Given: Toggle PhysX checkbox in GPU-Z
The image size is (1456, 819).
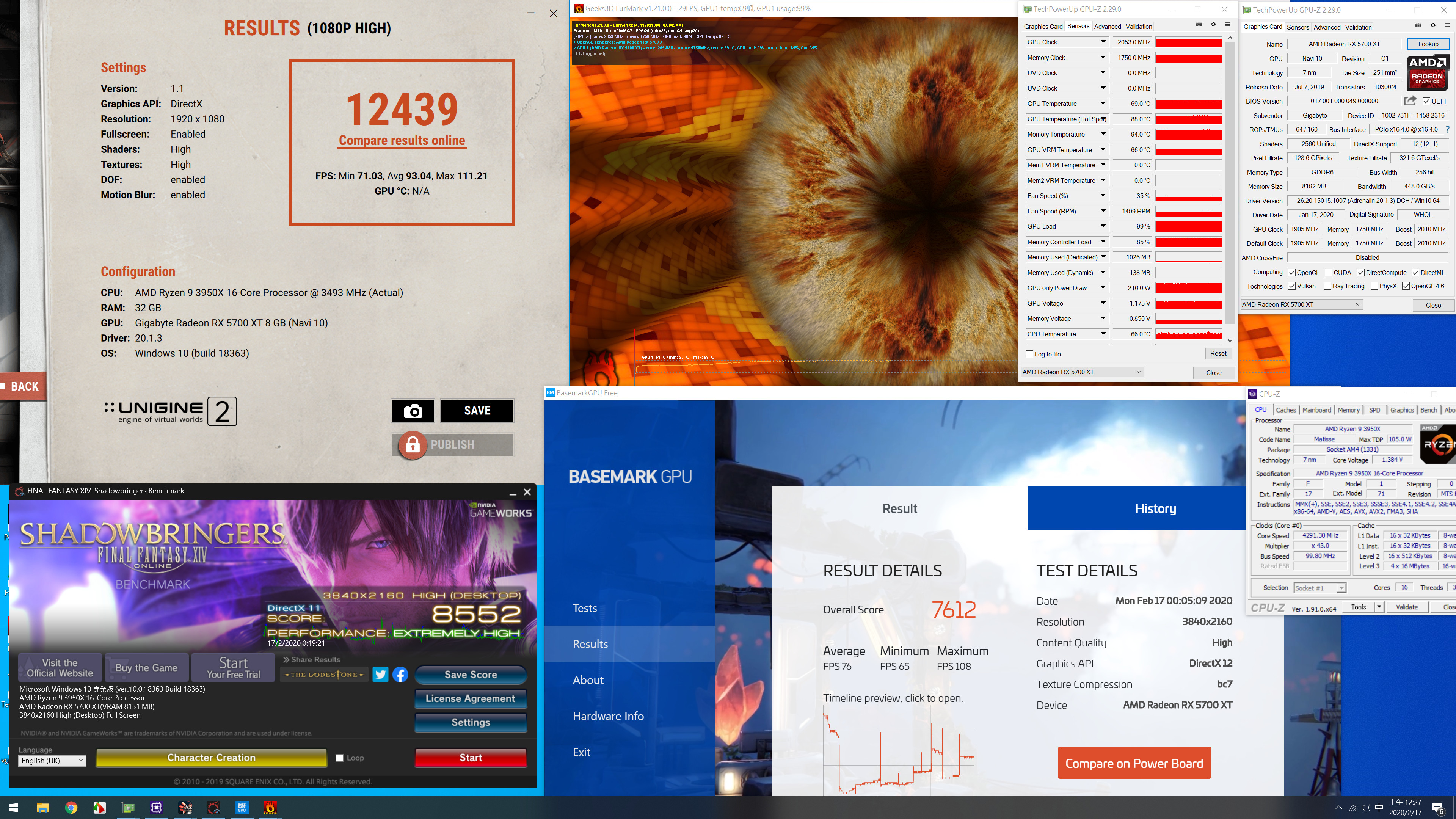Looking at the screenshot, I should (x=1374, y=286).
